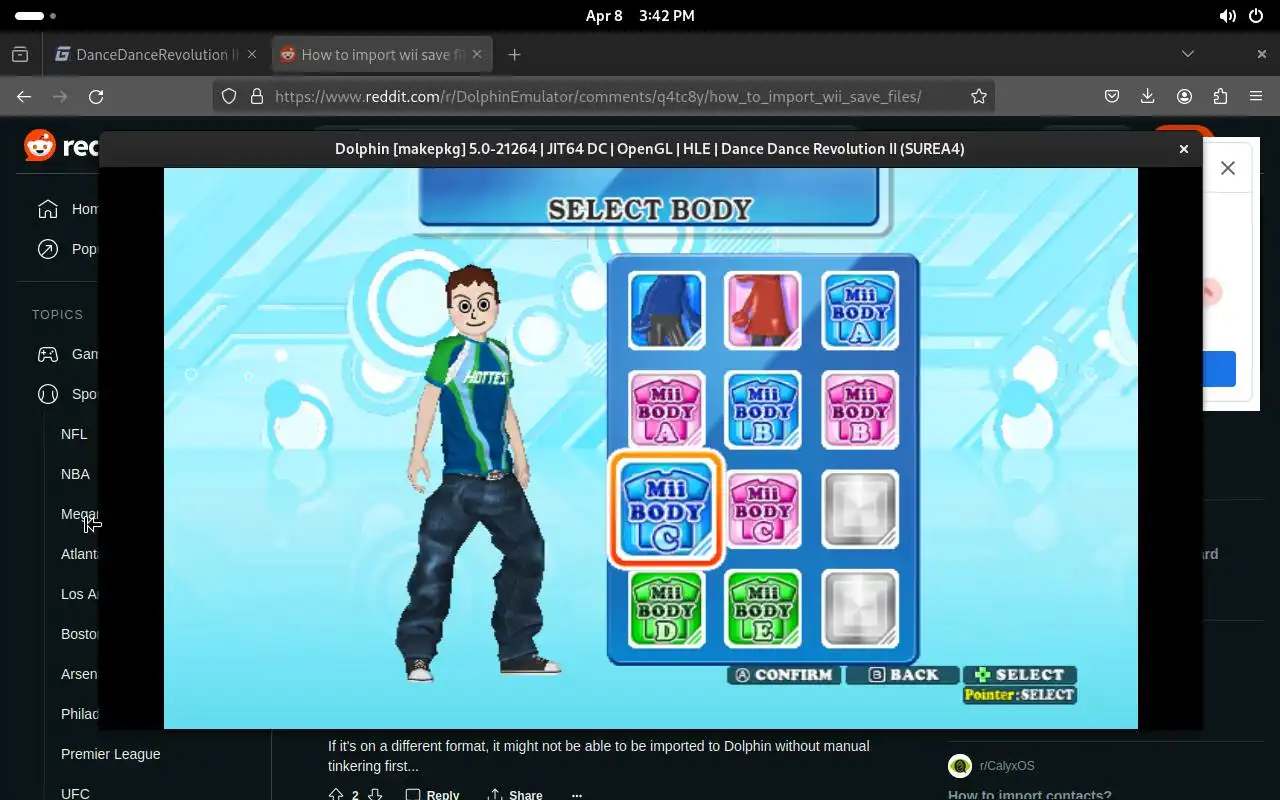Open the clock and calendar panel
Screen dimensions: 1280x800
coord(640,16)
